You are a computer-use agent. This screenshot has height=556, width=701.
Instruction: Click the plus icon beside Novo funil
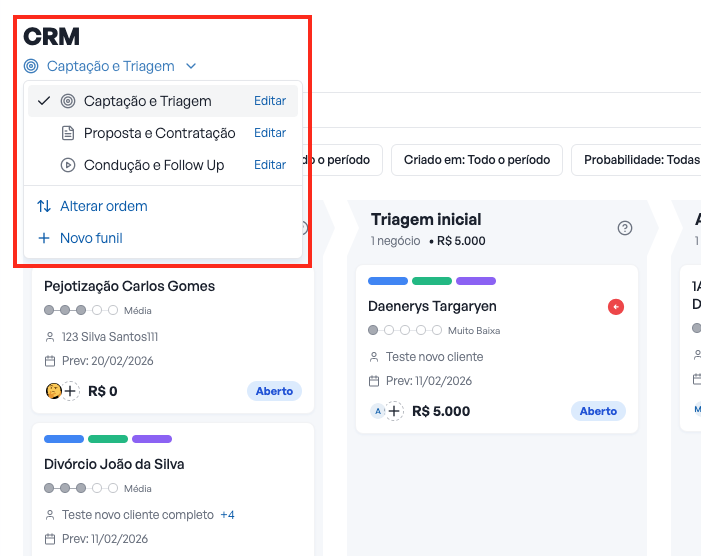click(44, 238)
